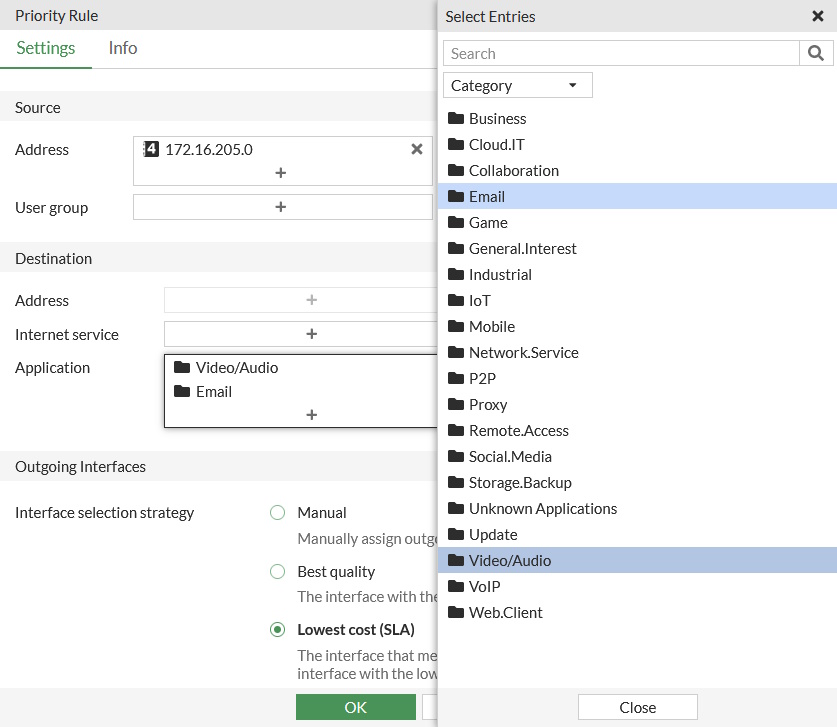Select the Lowest cost (SLA) option
Image resolution: width=837 pixels, height=727 pixels.
(275, 630)
